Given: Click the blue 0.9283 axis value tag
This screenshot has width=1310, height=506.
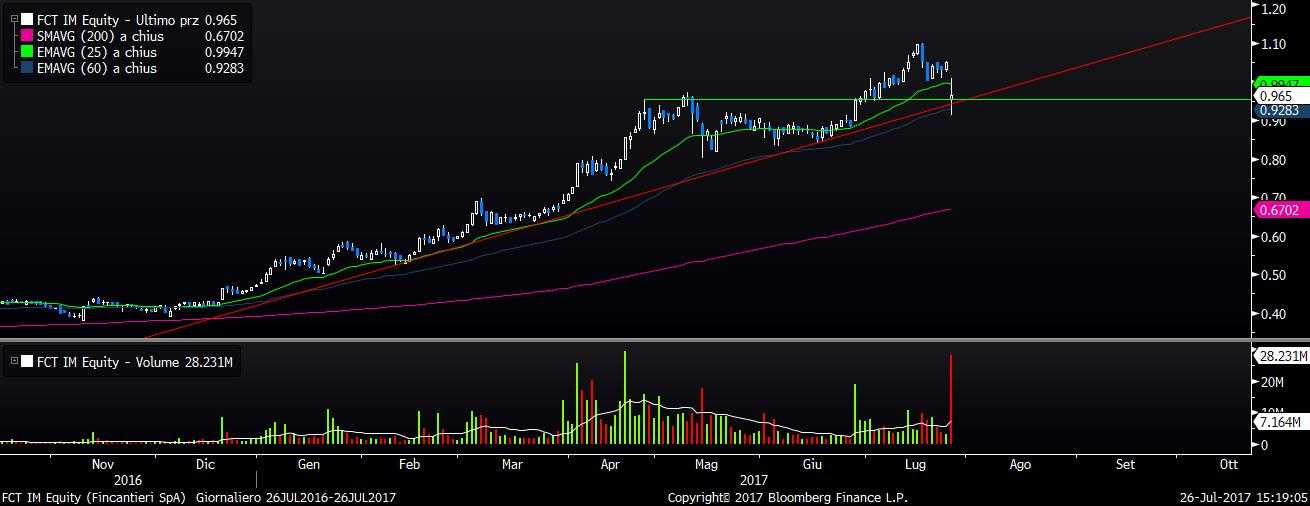Looking at the screenshot, I should point(1278,111).
